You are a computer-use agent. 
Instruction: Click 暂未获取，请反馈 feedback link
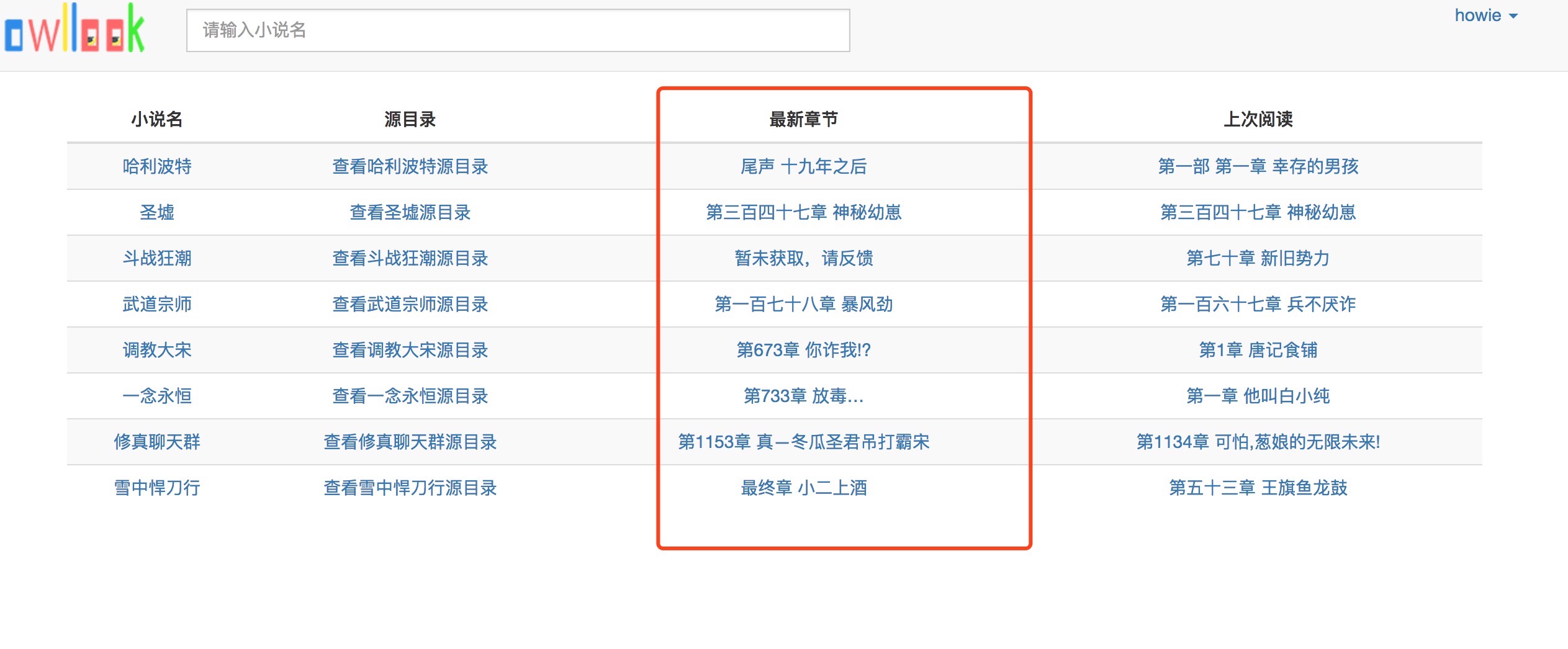click(x=803, y=258)
